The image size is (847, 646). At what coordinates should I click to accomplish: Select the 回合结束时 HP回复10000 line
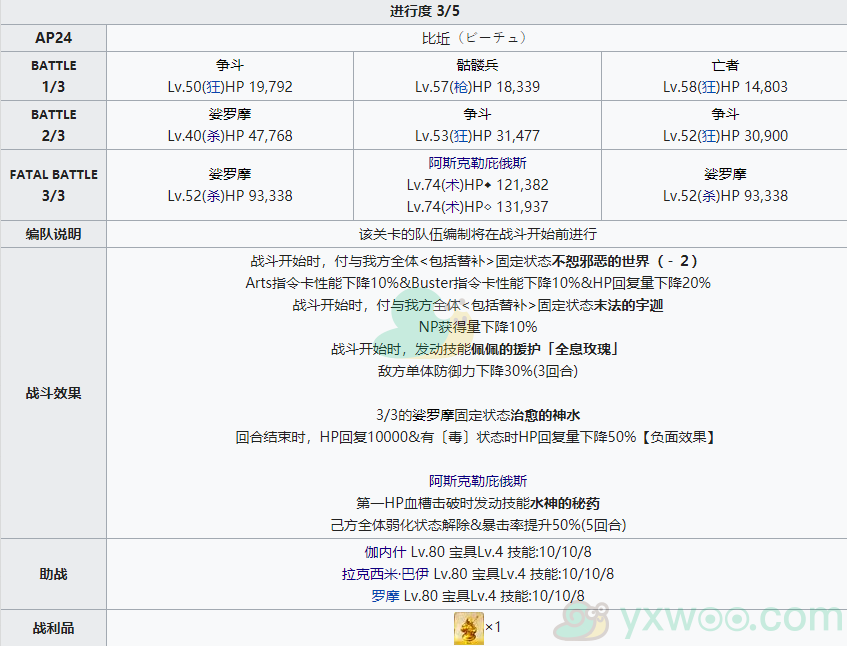pyautogui.click(x=475, y=437)
